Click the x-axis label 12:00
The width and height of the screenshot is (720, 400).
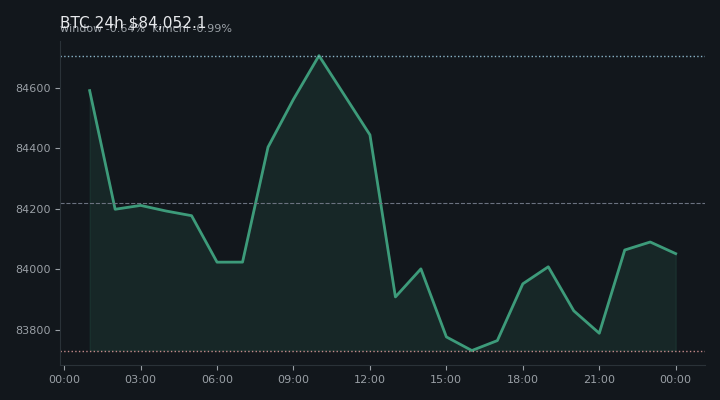point(370,379)
